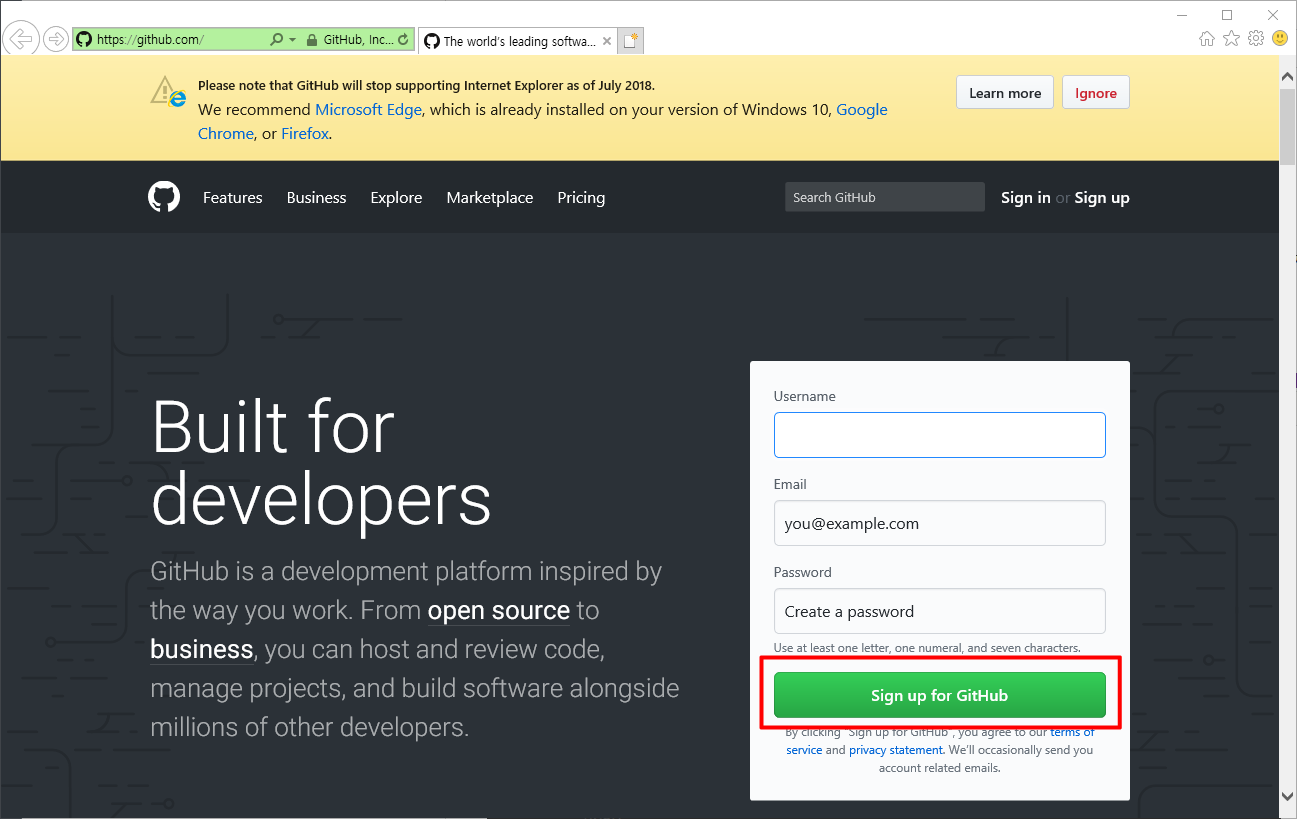Screen dimensions: 1297x819
Task: Open the Pricing page
Action: coord(581,198)
